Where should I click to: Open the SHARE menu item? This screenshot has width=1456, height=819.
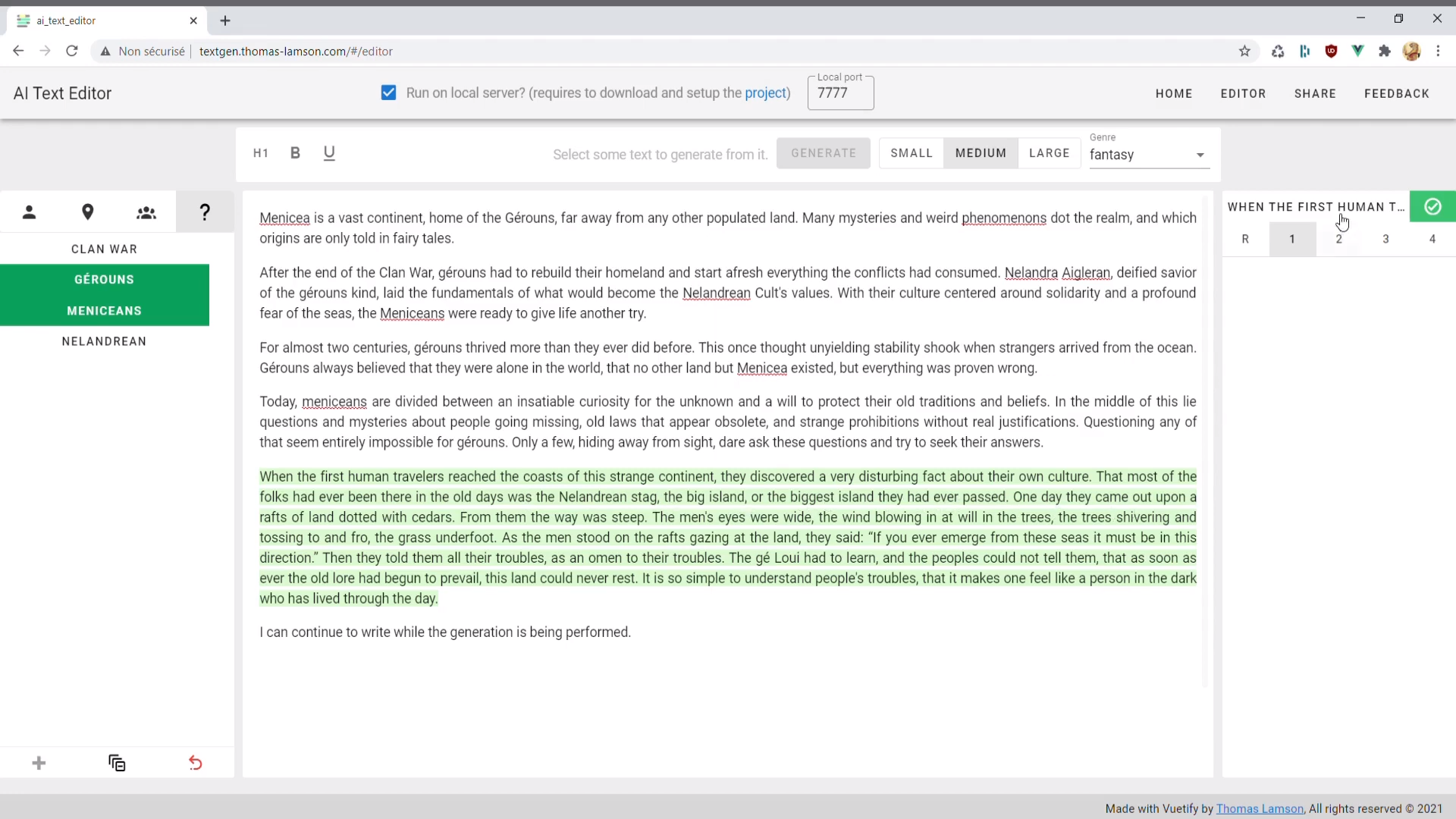point(1315,93)
